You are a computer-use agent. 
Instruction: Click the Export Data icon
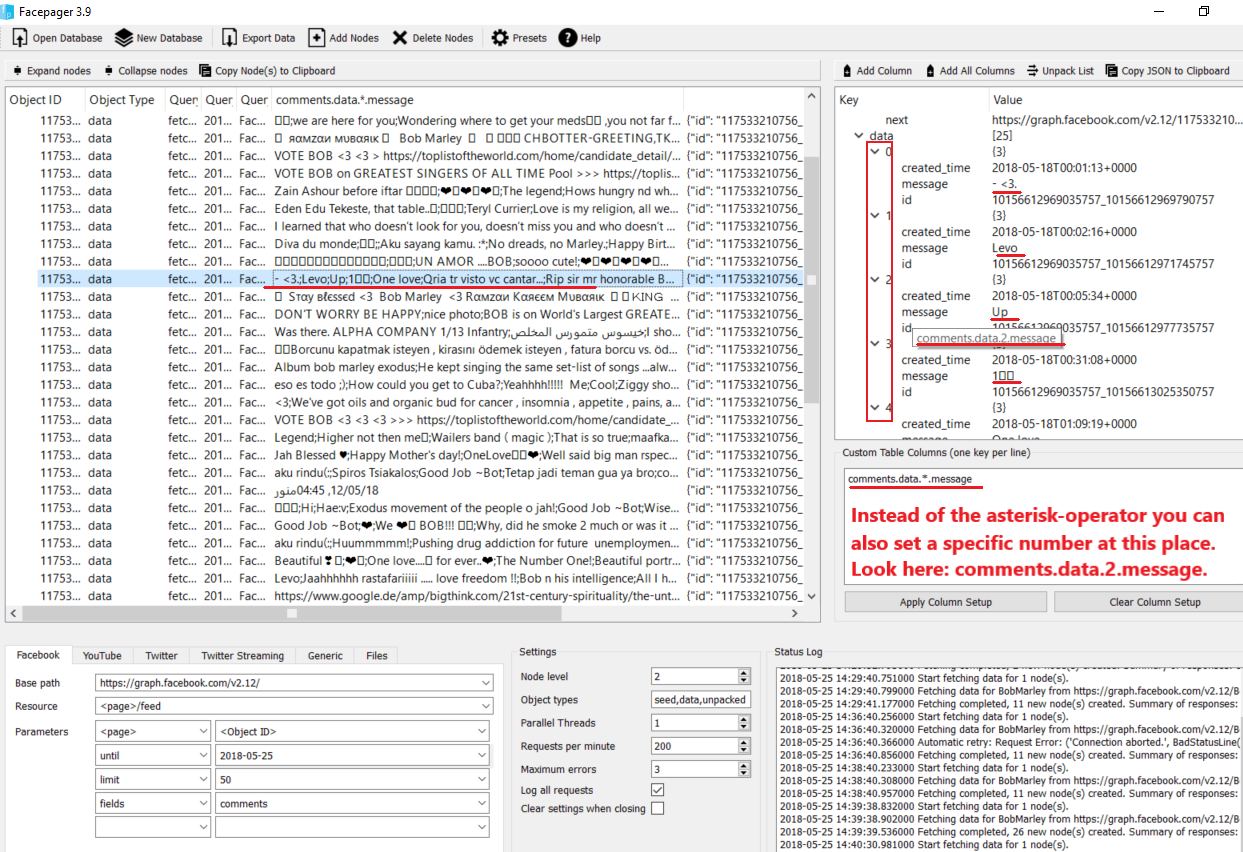tap(229, 38)
